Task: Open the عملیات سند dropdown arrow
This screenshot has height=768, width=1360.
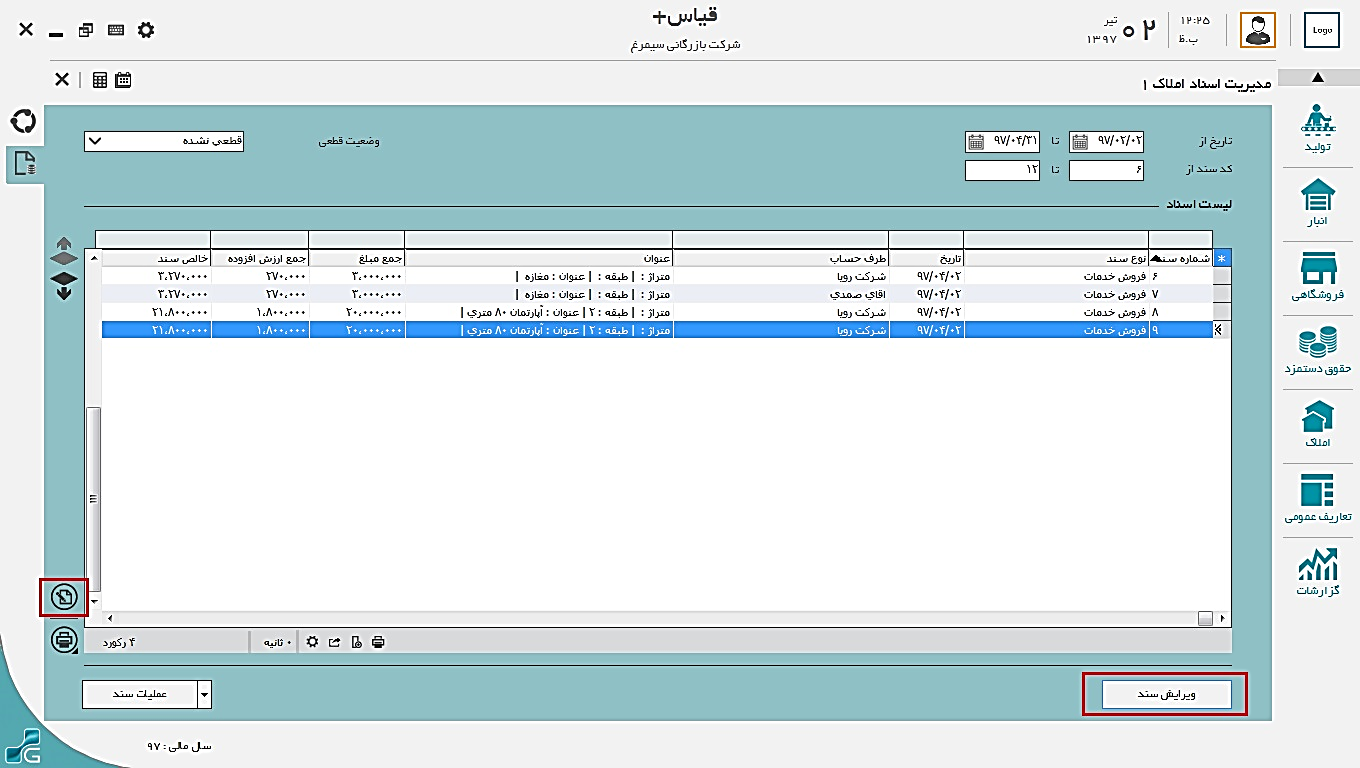Action: (205, 695)
